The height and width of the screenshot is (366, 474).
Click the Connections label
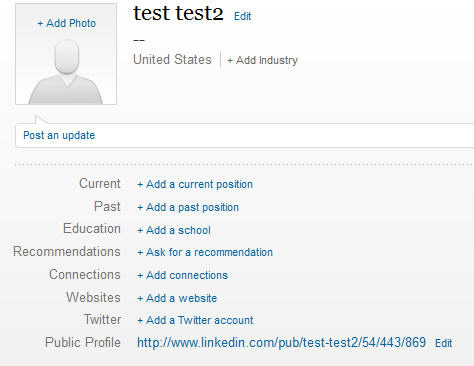85,275
